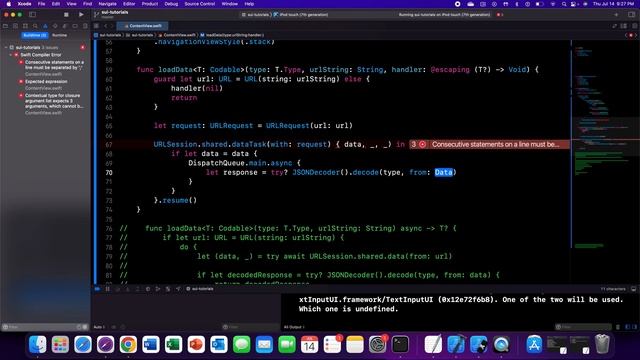Image resolution: width=640 pixels, height=360 pixels.
Task: Open the Symbol navigator
Action: point(25,26)
